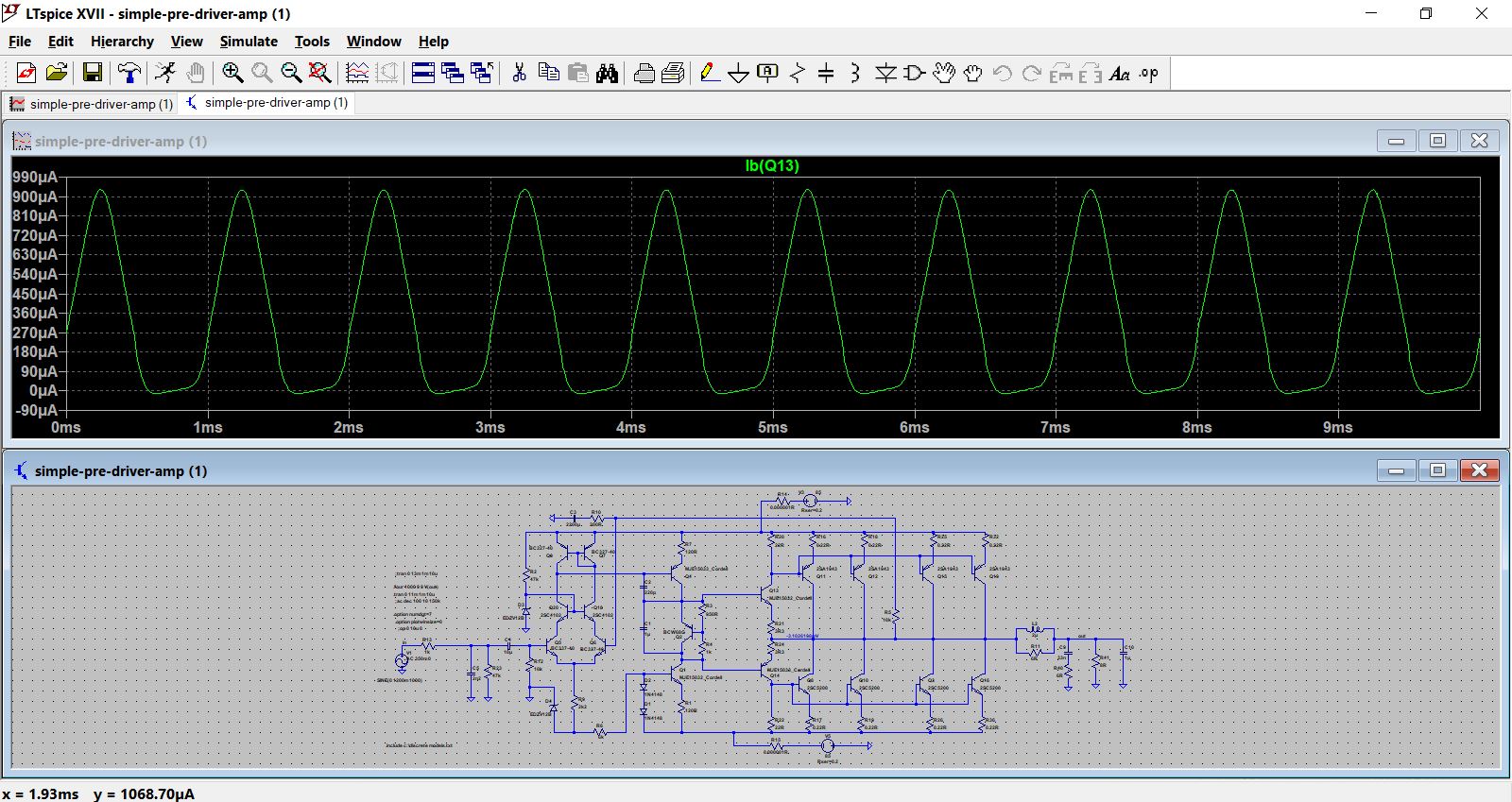The image size is (1512, 802).
Task: Click the Mirror component icon
Action: click(x=1091, y=73)
